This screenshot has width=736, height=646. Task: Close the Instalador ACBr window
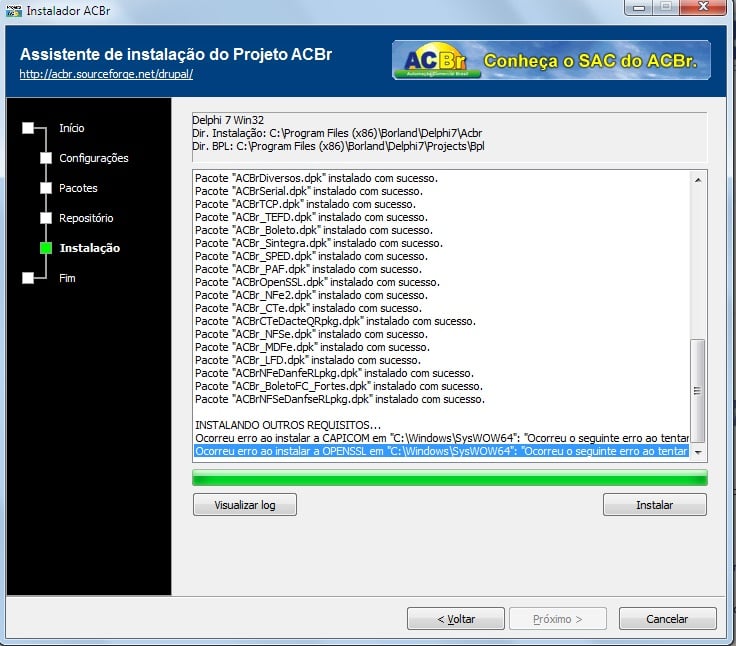(703, 7)
